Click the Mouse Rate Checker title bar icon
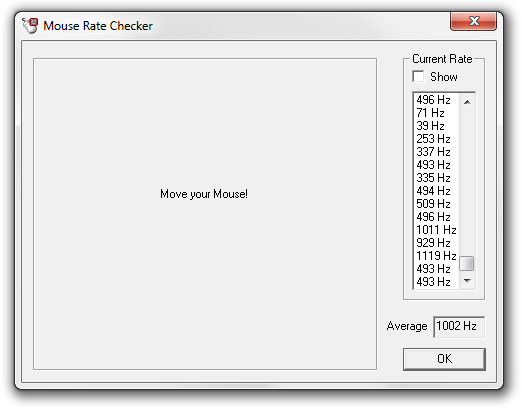Viewport: 522px width, 413px height. click(30, 26)
